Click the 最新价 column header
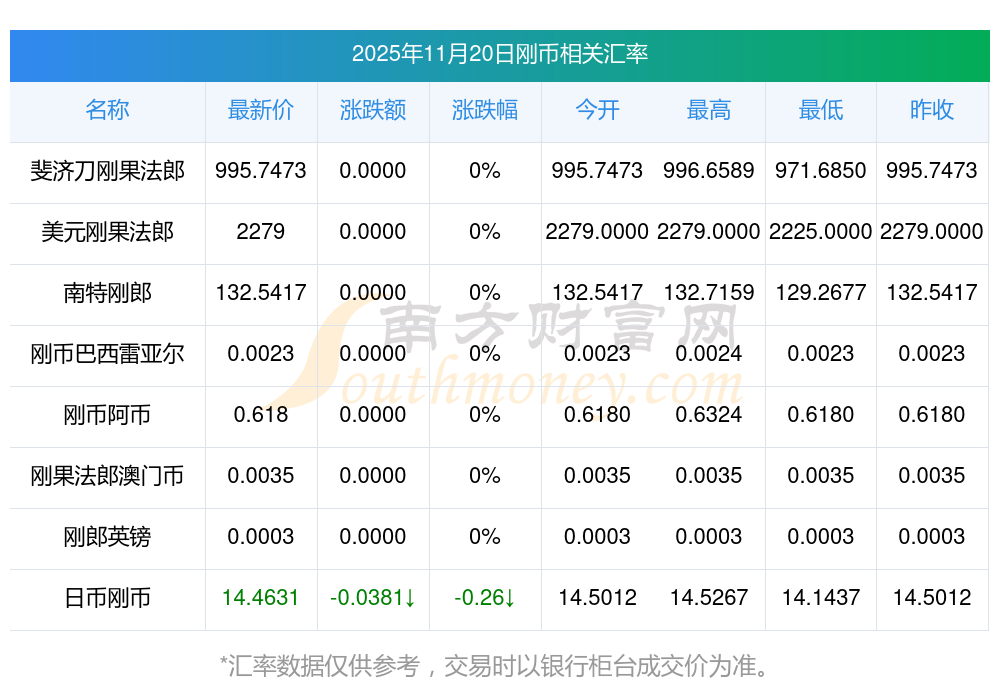This screenshot has height=697, width=1000. pyautogui.click(x=261, y=110)
